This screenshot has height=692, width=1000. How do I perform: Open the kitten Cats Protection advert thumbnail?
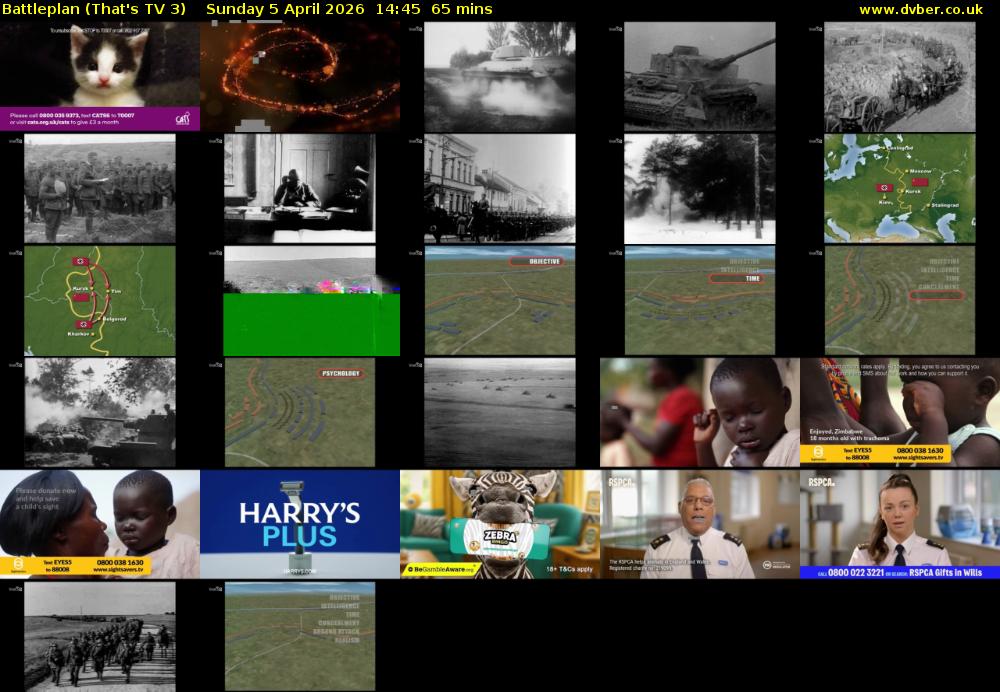pyautogui.click(x=99, y=77)
